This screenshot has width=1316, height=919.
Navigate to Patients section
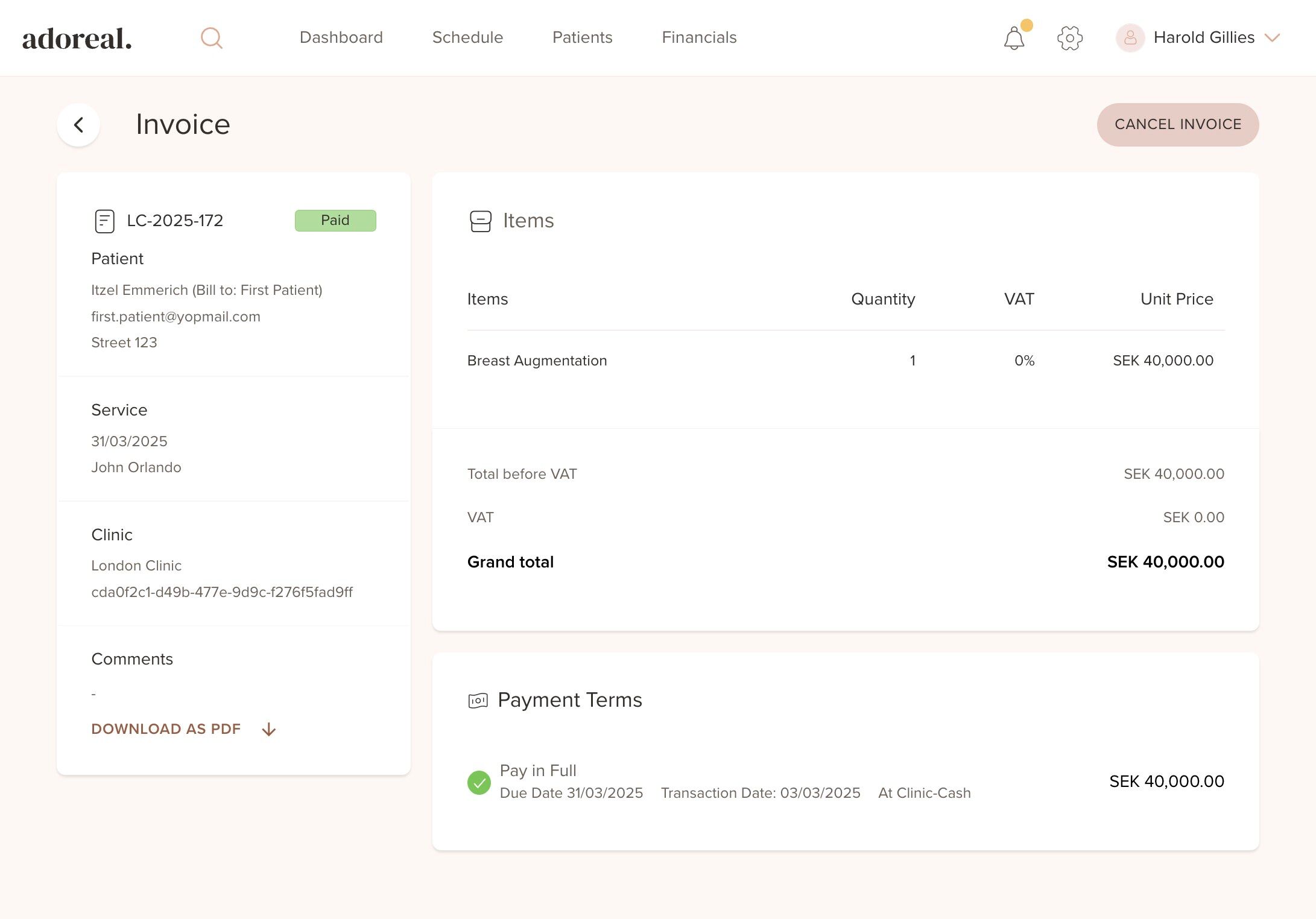pos(582,37)
